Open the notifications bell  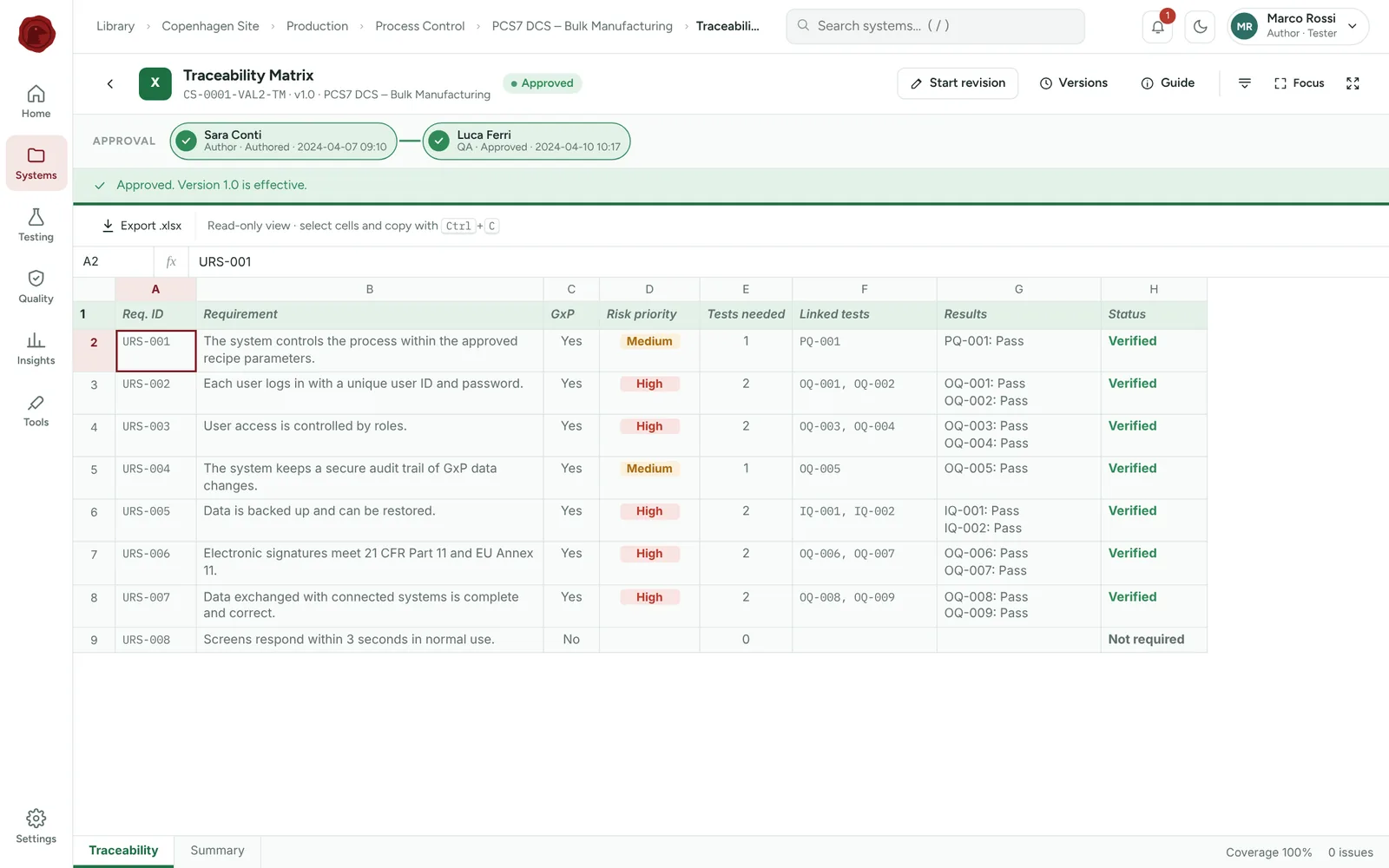pos(1158,27)
